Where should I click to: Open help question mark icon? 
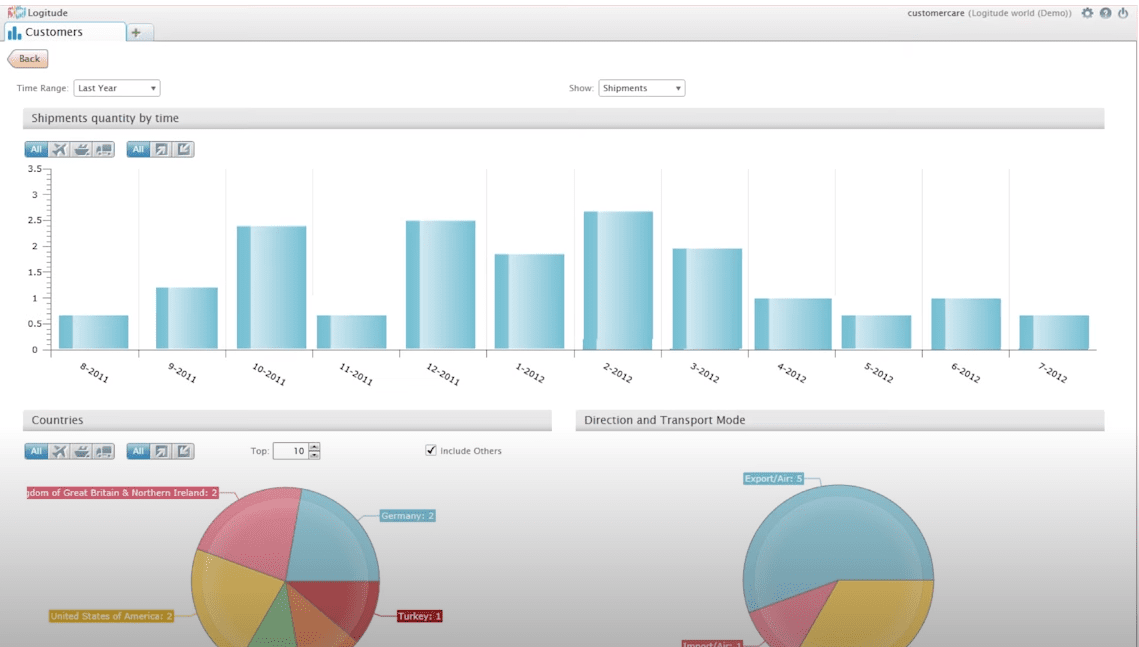pos(1105,13)
